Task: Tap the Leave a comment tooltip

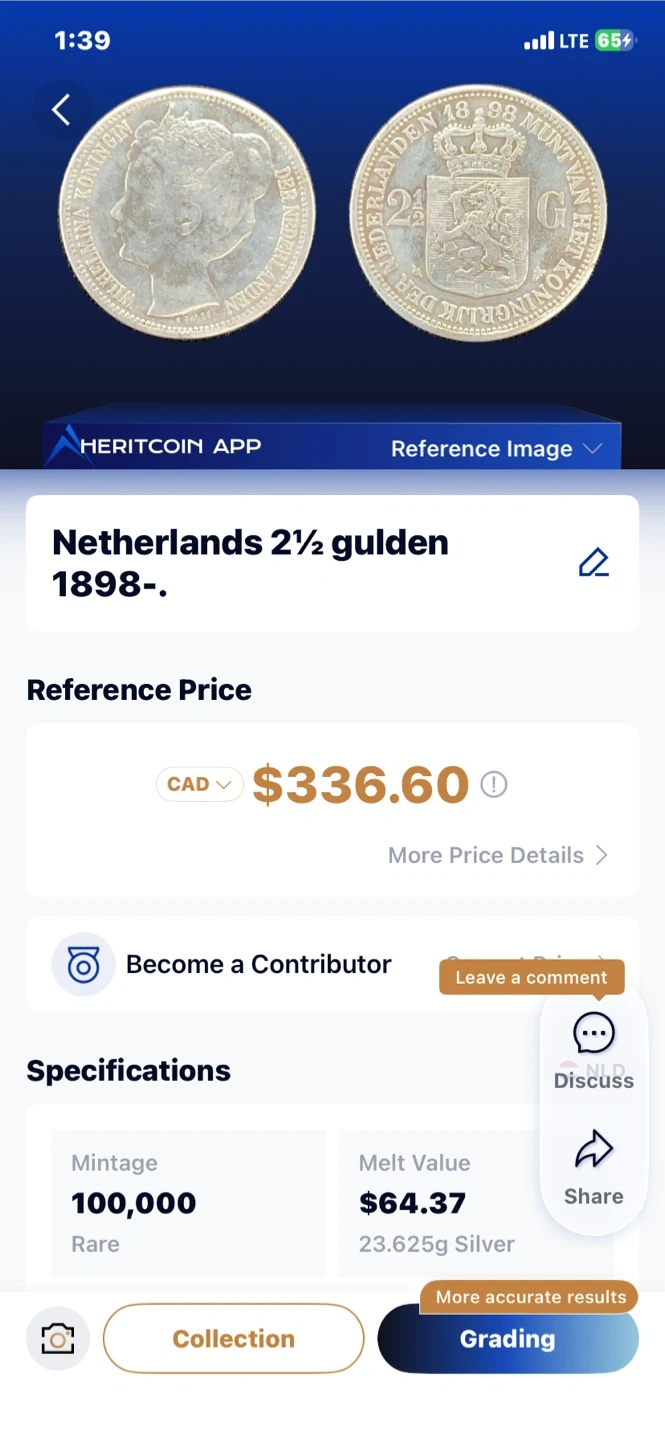Action: [x=531, y=977]
